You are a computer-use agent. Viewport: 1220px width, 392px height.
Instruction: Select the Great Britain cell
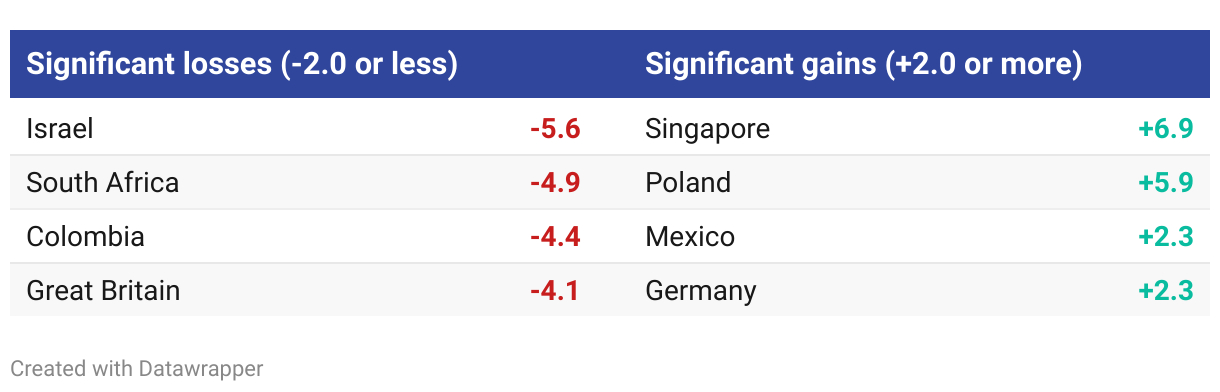pos(104,291)
